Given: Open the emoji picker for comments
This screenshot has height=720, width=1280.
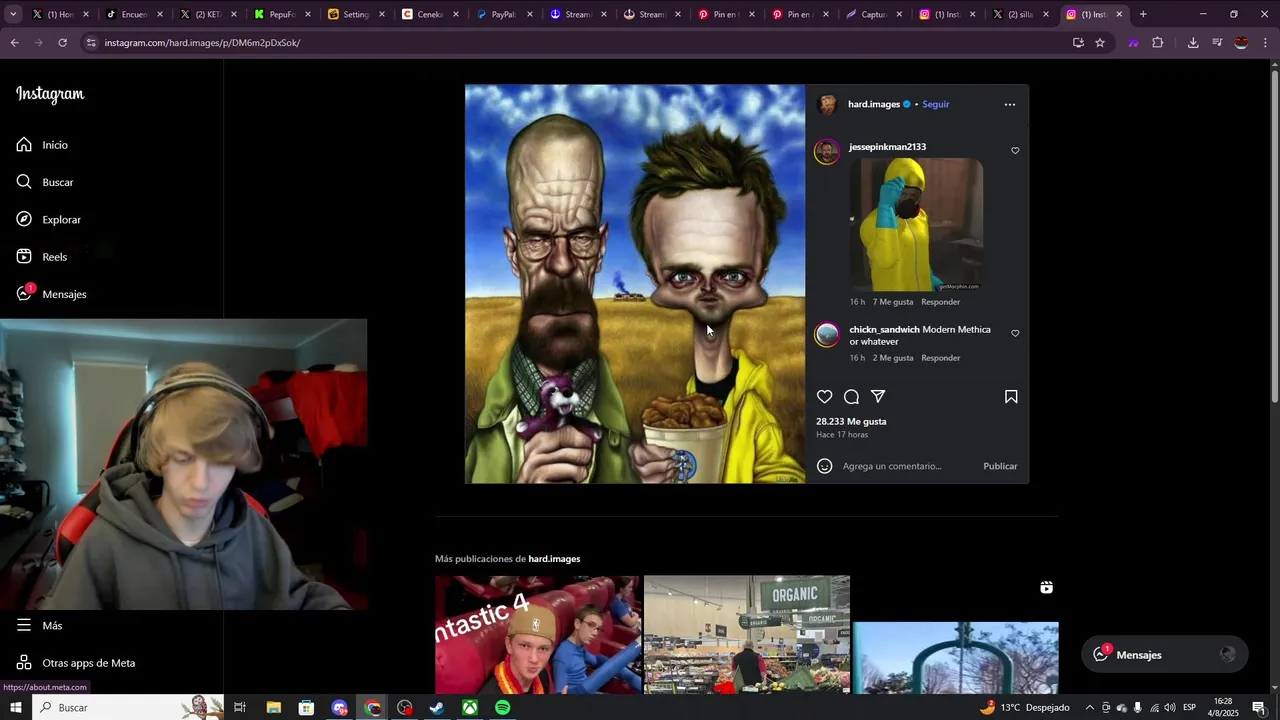Looking at the screenshot, I should 824,466.
